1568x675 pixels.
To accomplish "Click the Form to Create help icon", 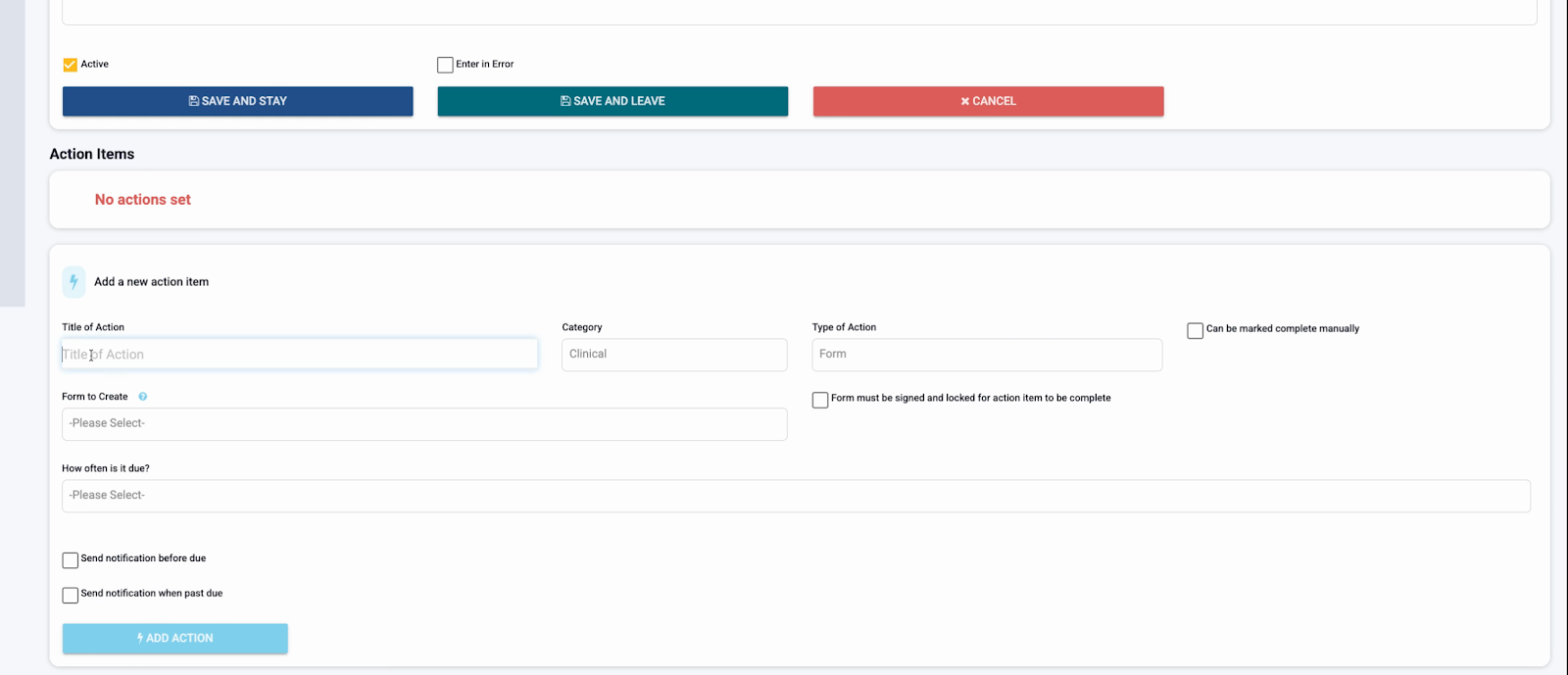I will click(143, 397).
